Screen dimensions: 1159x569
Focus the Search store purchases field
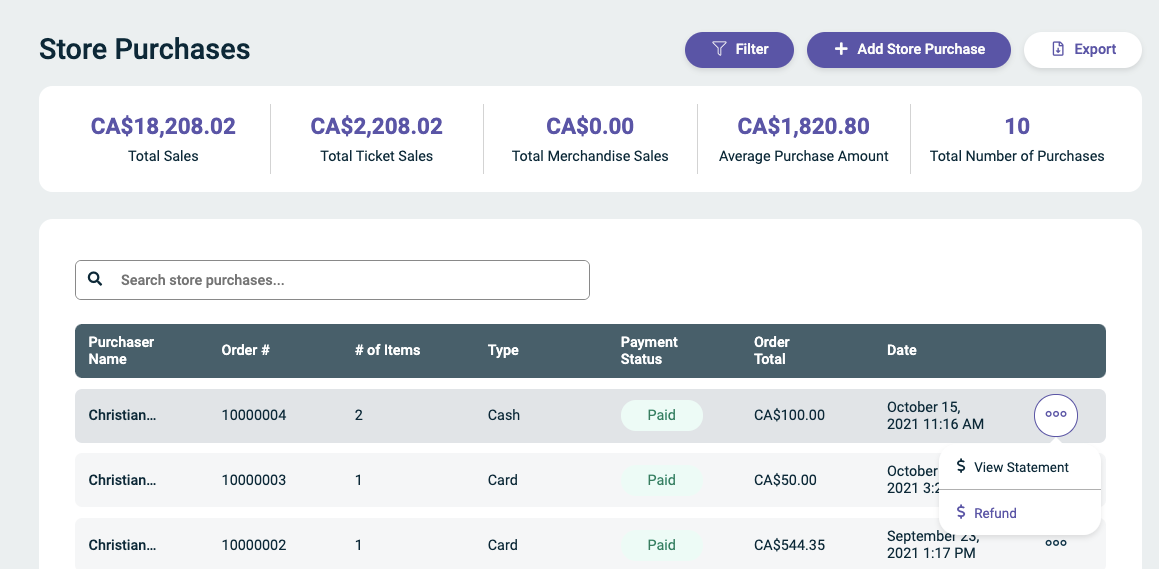coord(332,280)
